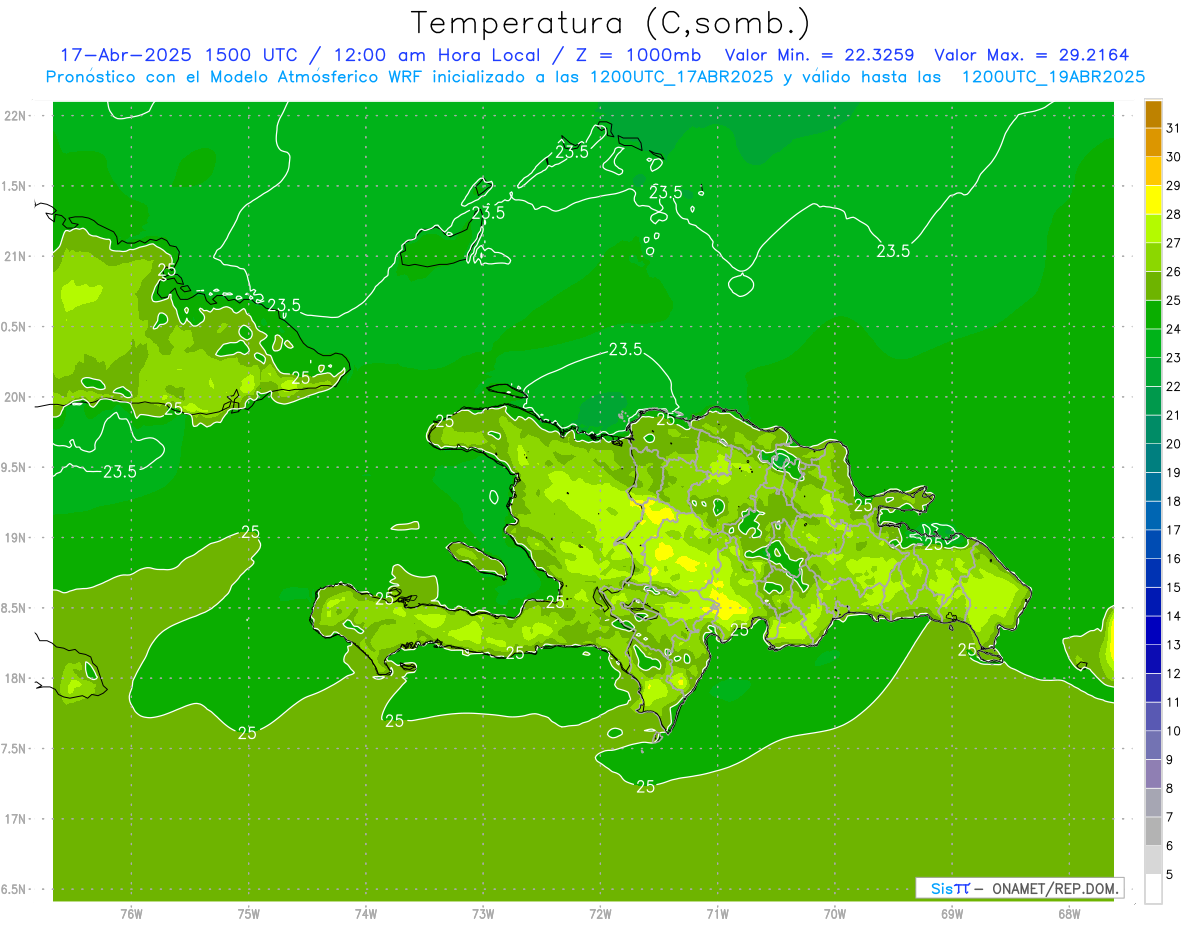Viewport: 1200px width, 927px height.
Task: Click the '17N' latitude axis label
Action: [16, 819]
